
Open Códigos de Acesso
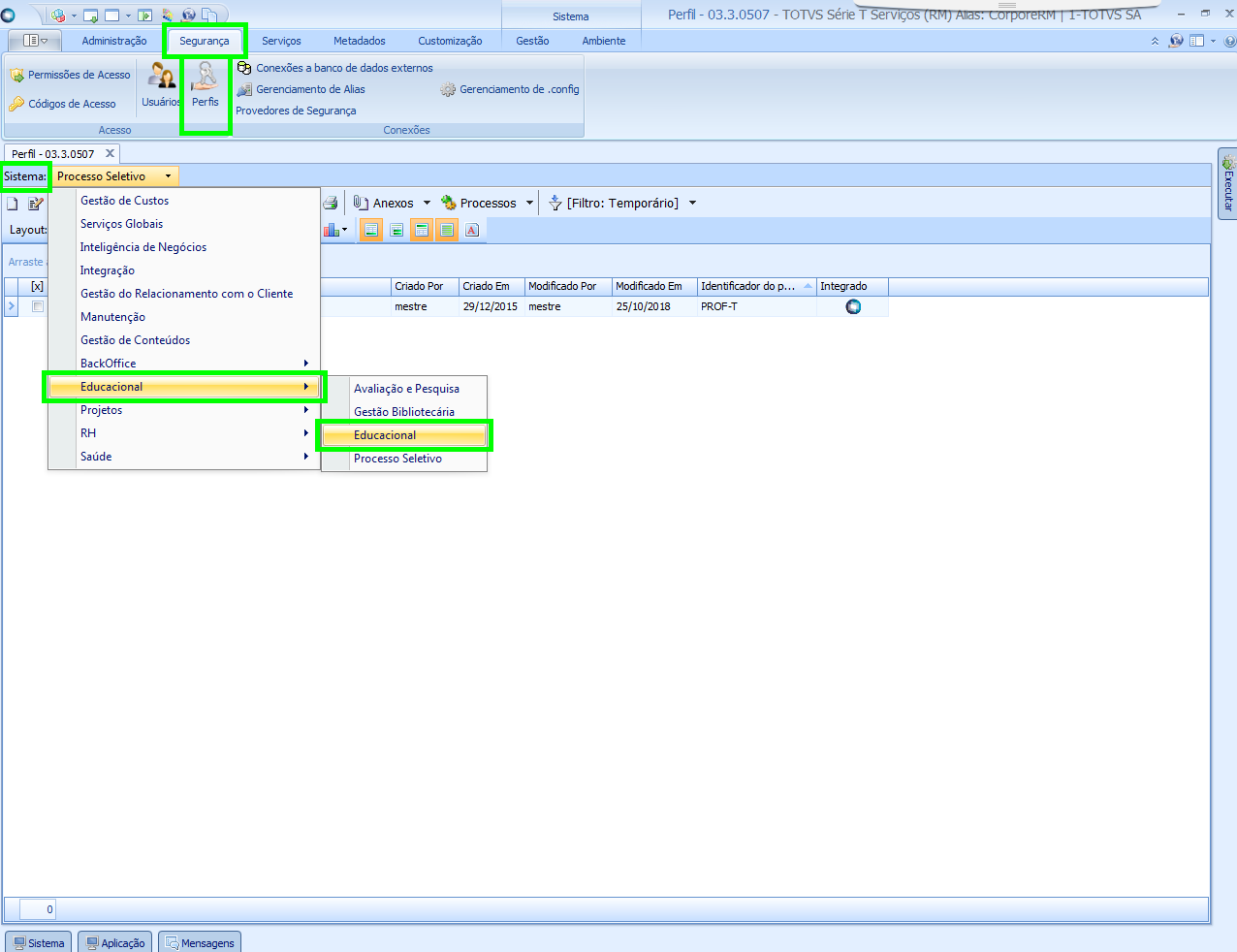pyautogui.click(x=62, y=104)
